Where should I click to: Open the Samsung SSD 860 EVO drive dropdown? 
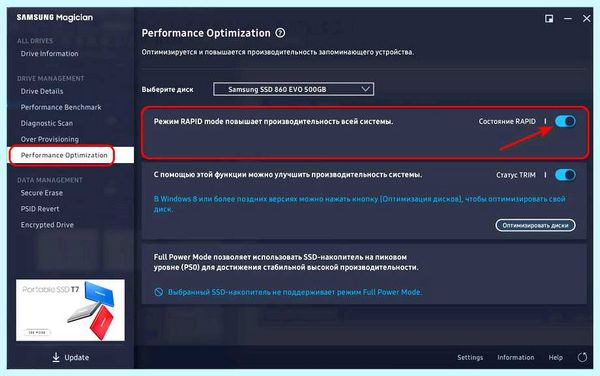[x=293, y=89]
